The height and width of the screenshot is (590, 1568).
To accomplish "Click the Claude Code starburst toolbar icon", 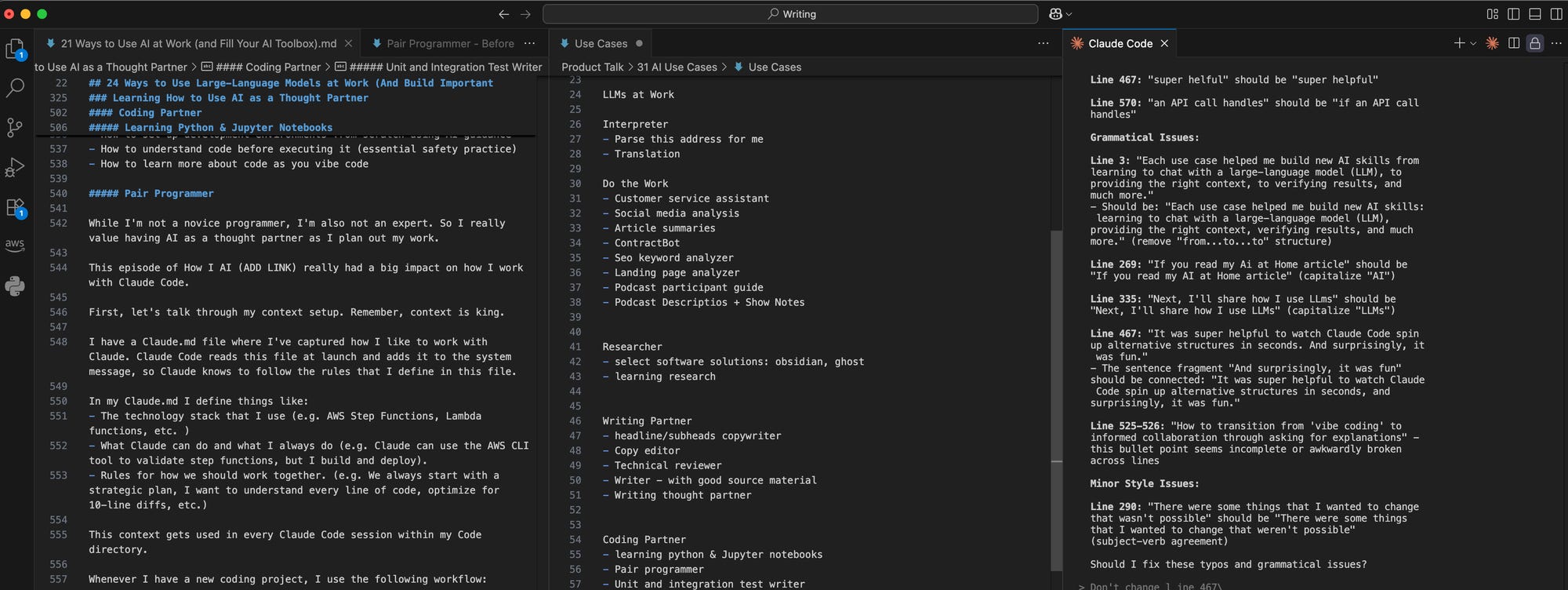I will 1492,43.
